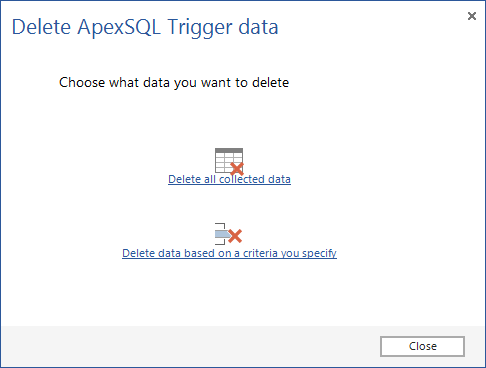Click the 'Delete ApexSQL Trigger data' title
The width and height of the screenshot is (486, 368).
[145, 27]
